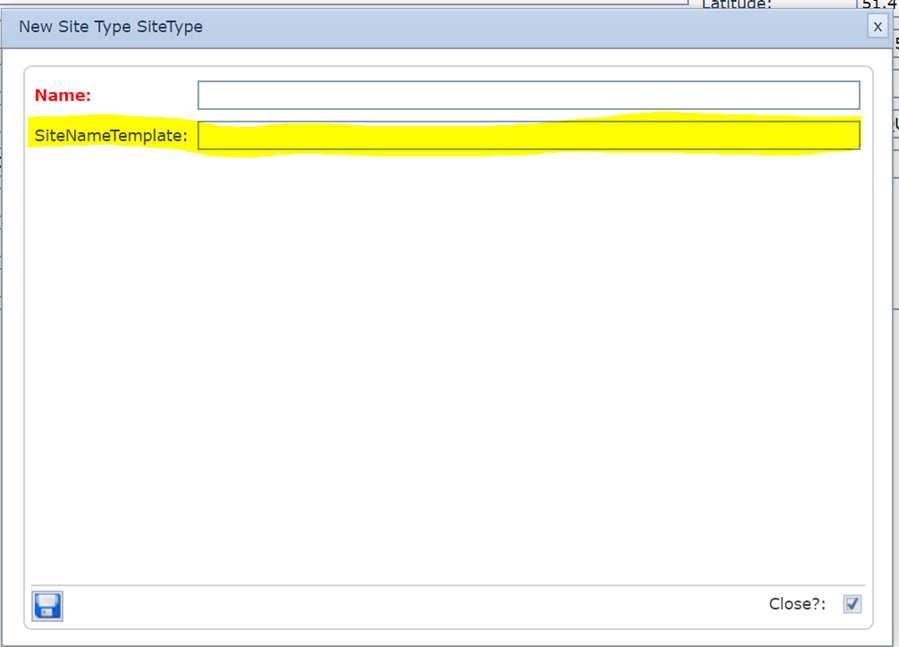The image size is (899, 647).
Task: Click the floppy disk Save icon
Action: tap(47, 606)
